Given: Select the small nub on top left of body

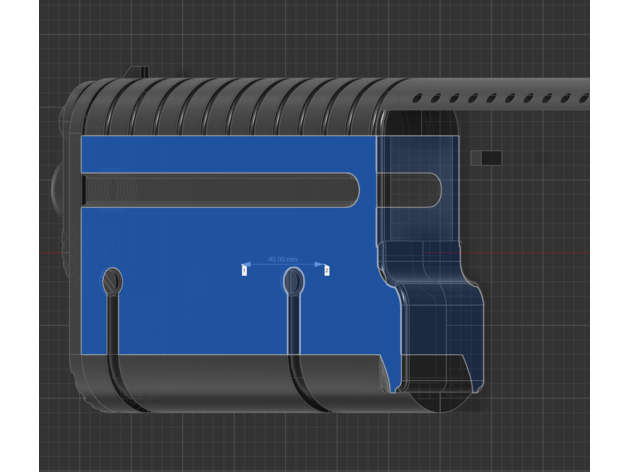Looking at the screenshot, I should [139, 72].
